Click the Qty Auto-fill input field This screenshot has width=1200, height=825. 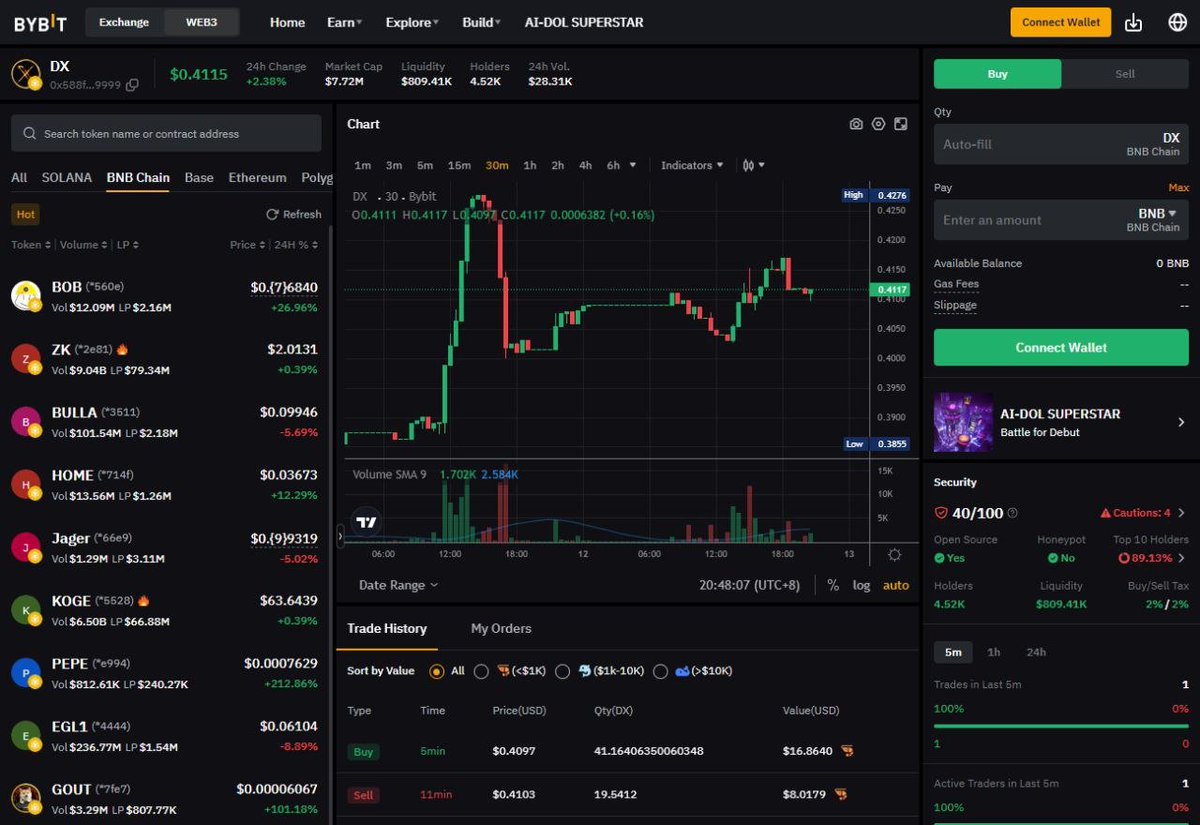(x=1061, y=144)
